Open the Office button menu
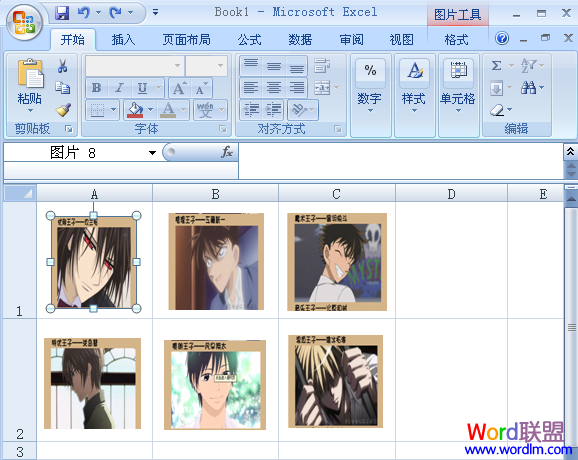 pyautogui.click(x=24, y=22)
